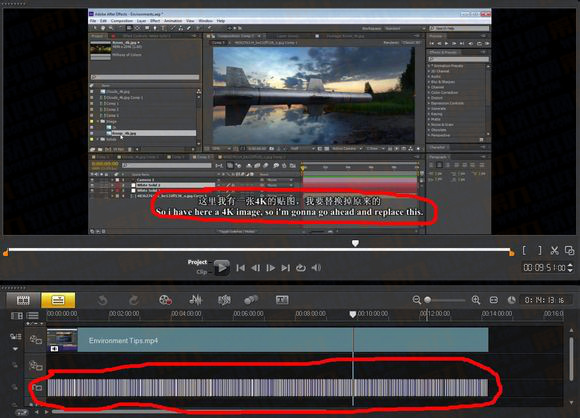Image resolution: width=580 pixels, height=418 pixels.
Task: Select the subtitle clips on the title track
Action: coord(268,388)
